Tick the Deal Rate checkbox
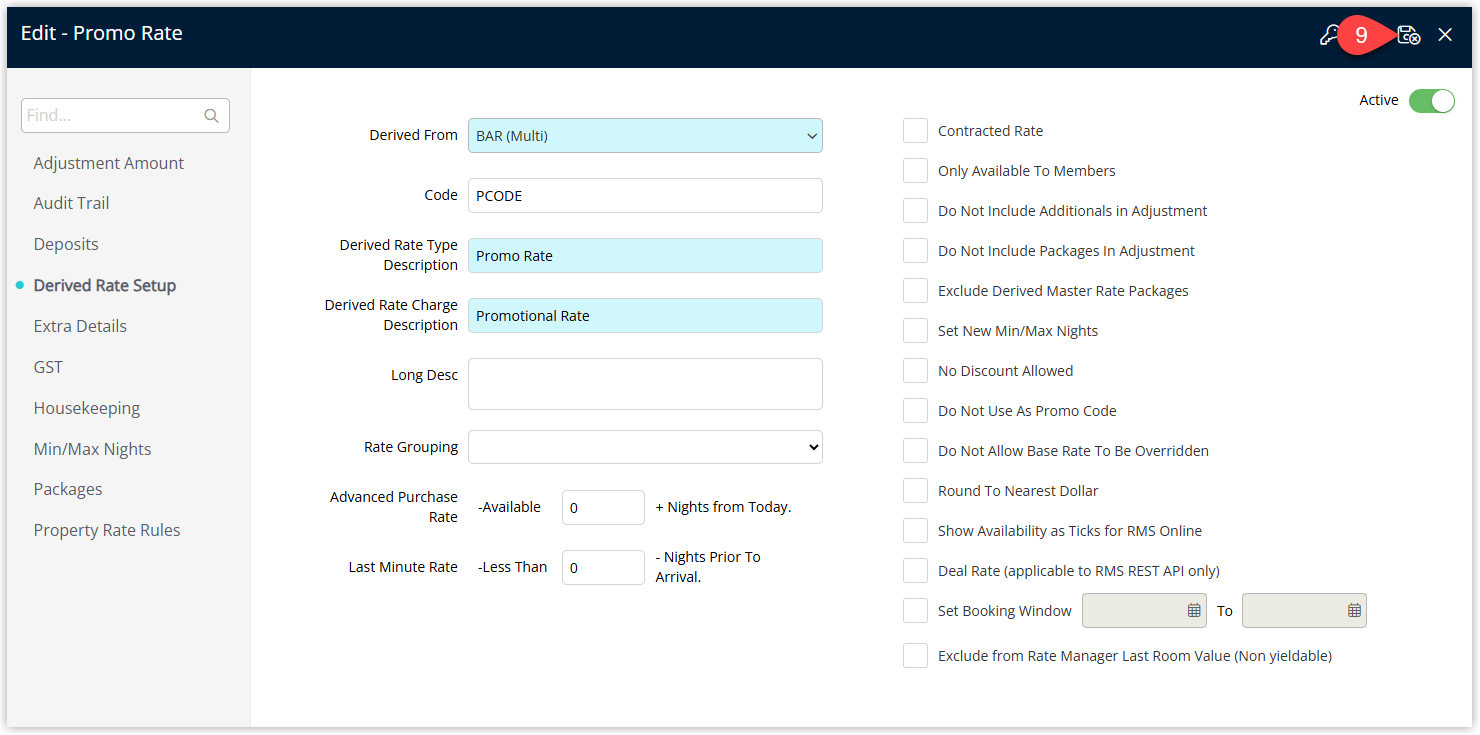The height and width of the screenshot is (735, 1480). click(x=915, y=571)
